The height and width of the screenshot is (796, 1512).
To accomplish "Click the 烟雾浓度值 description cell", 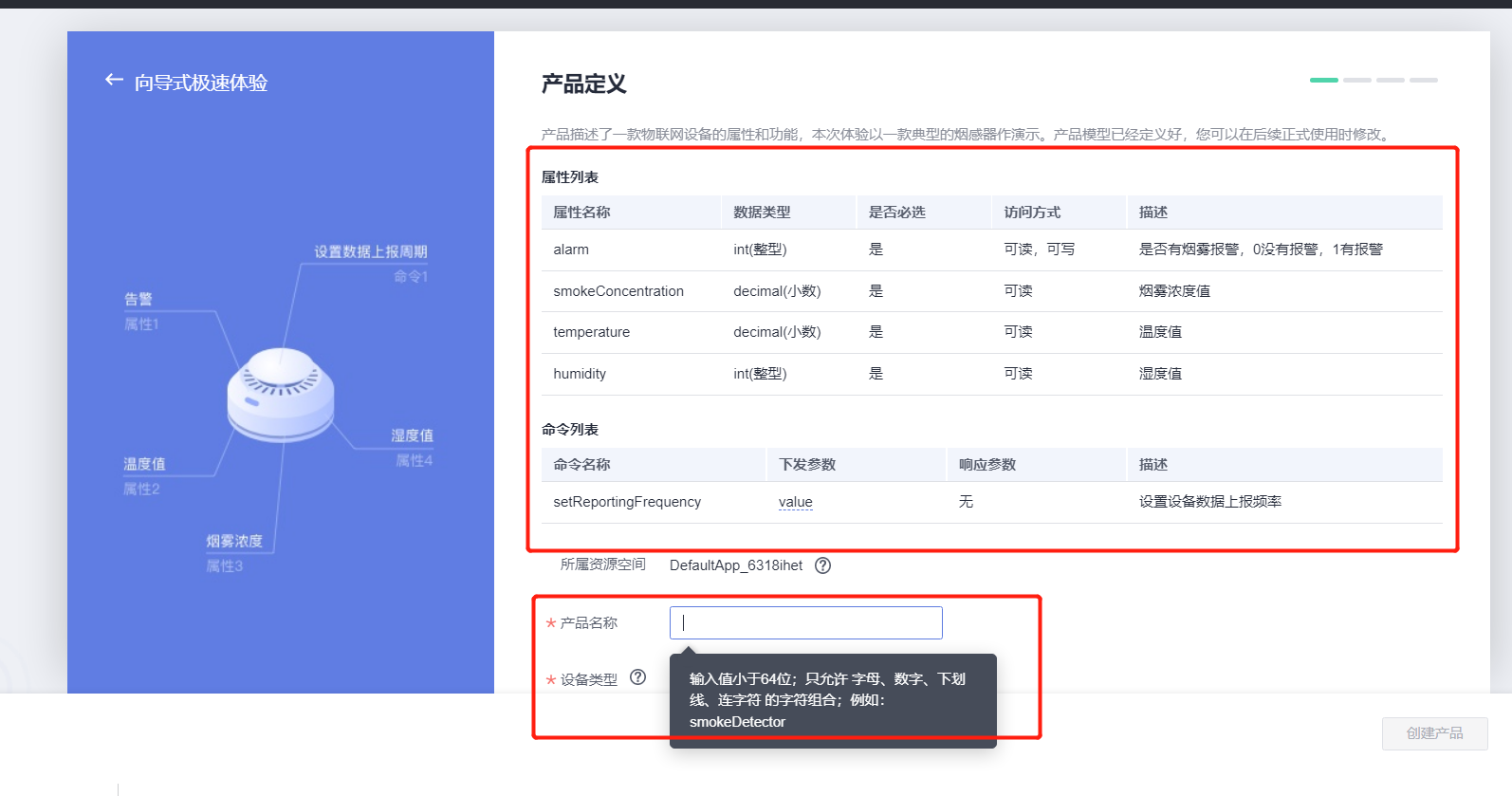I will [x=1174, y=291].
